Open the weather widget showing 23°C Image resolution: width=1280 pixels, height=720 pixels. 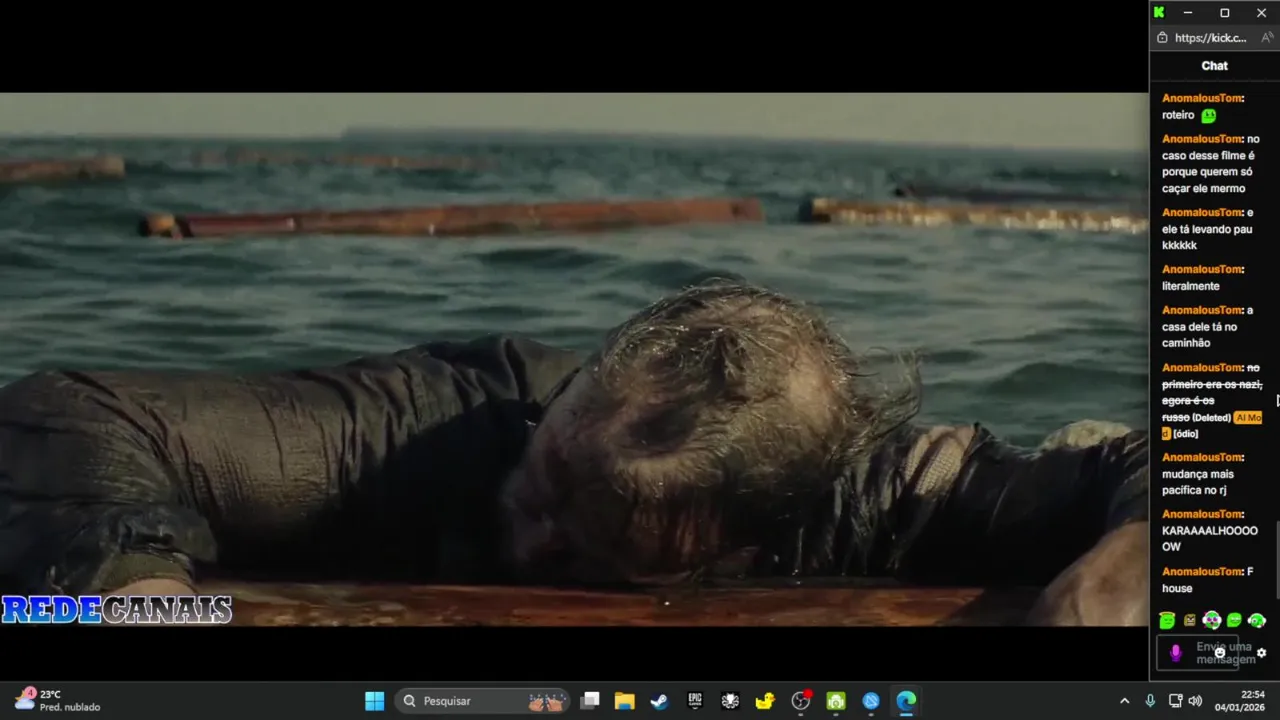click(58, 700)
